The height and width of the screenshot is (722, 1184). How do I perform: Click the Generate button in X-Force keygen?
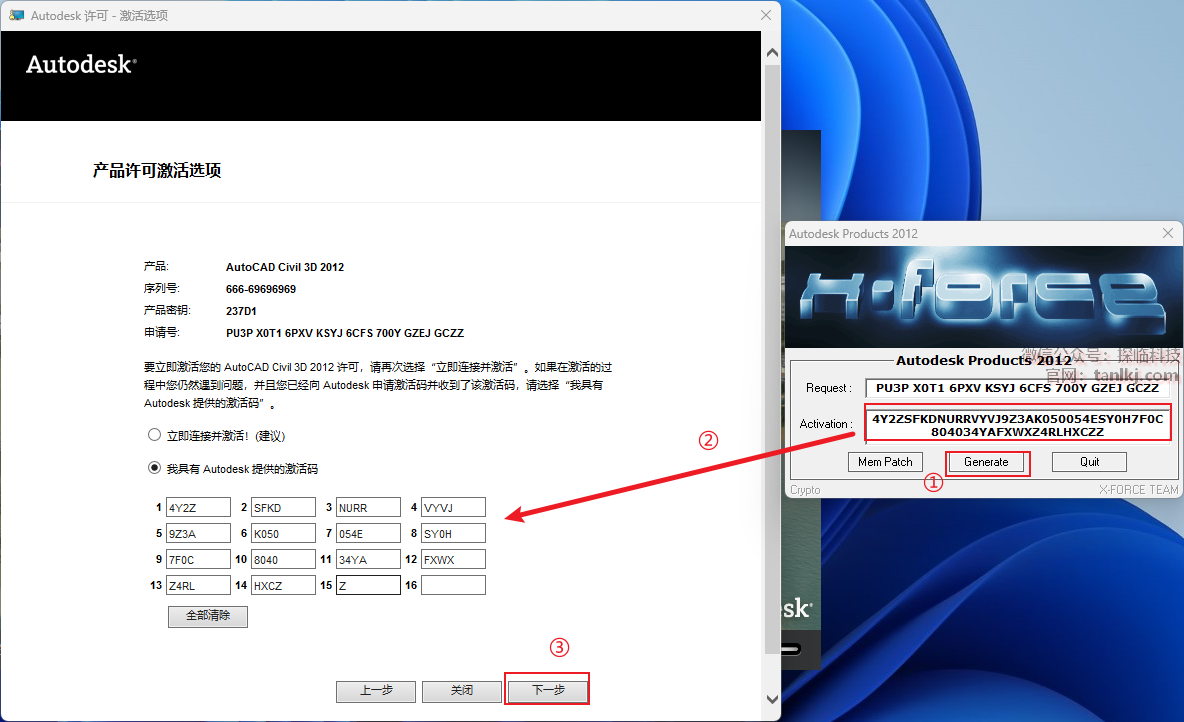(x=986, y=462)
